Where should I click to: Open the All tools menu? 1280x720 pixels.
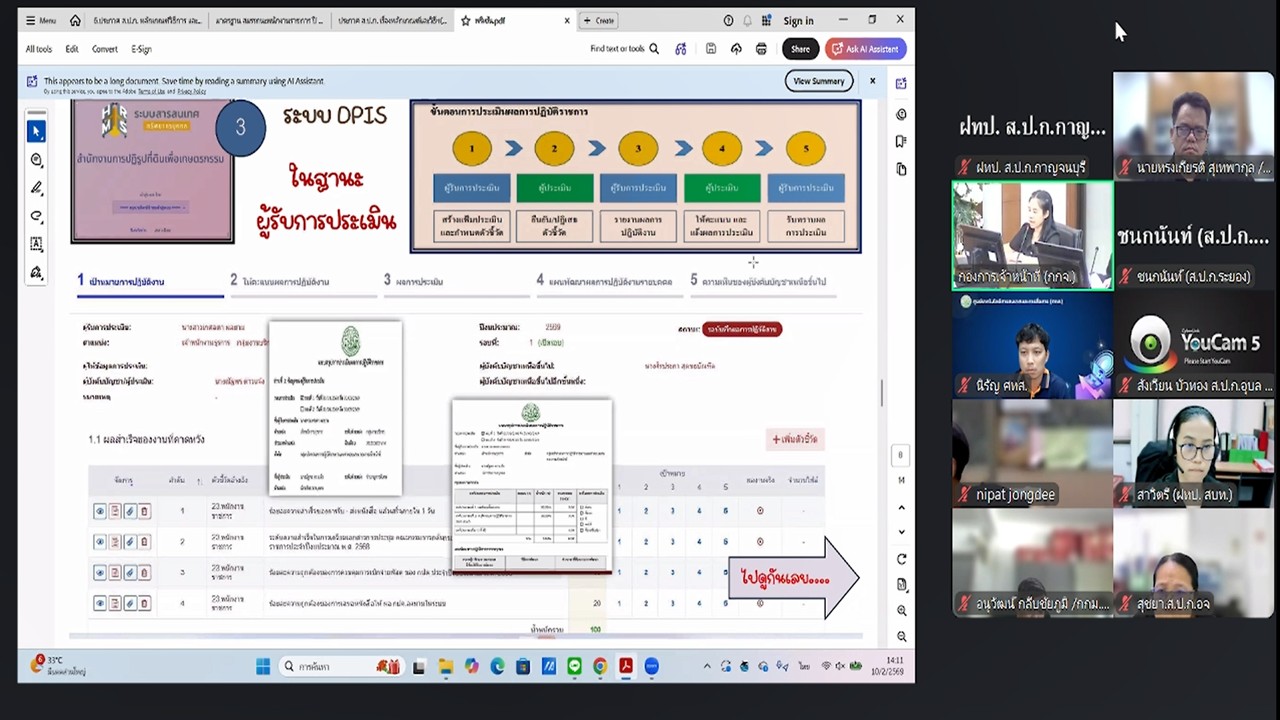[x=39, y=49]
